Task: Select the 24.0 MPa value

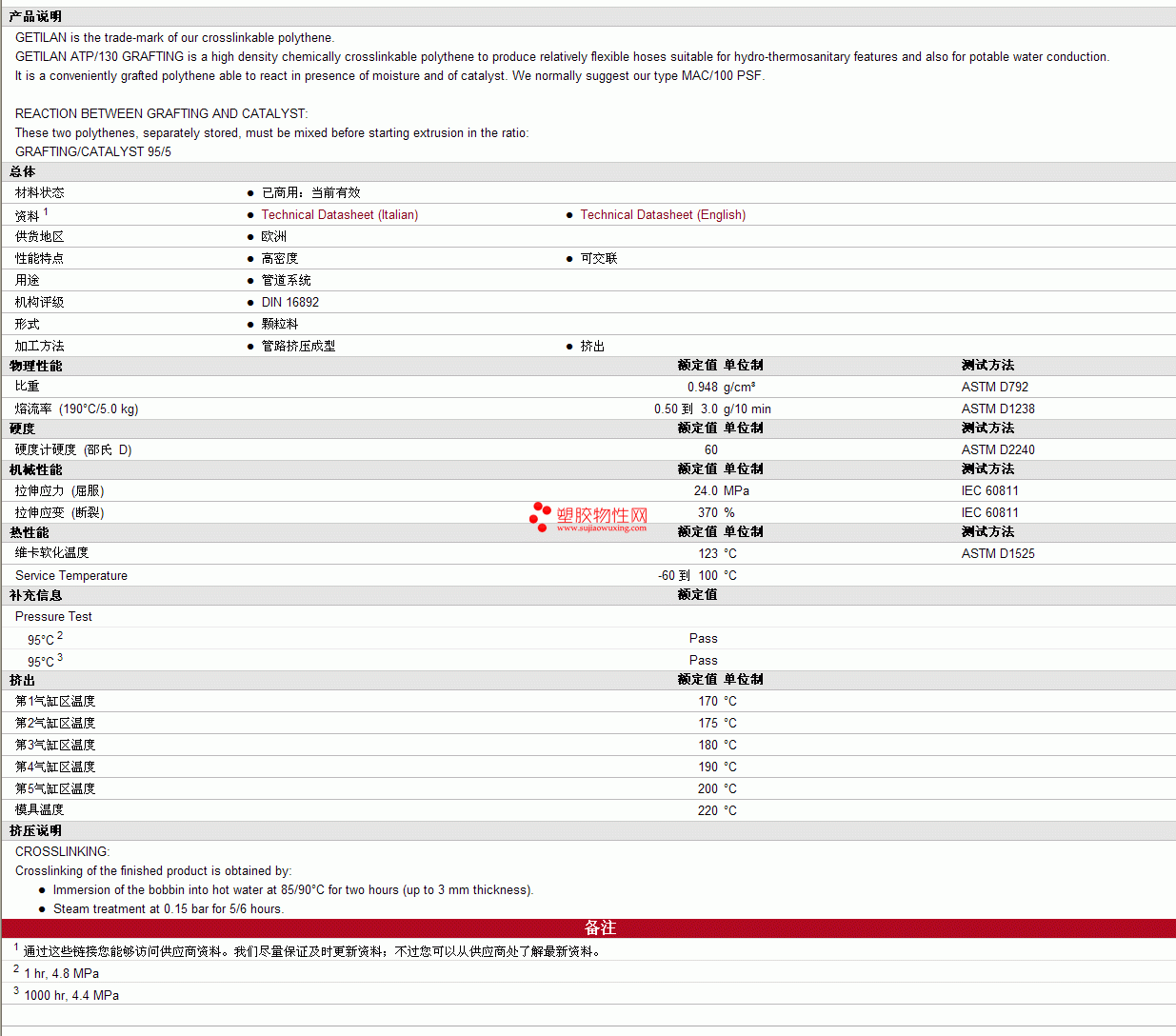Action: point(722,490)
